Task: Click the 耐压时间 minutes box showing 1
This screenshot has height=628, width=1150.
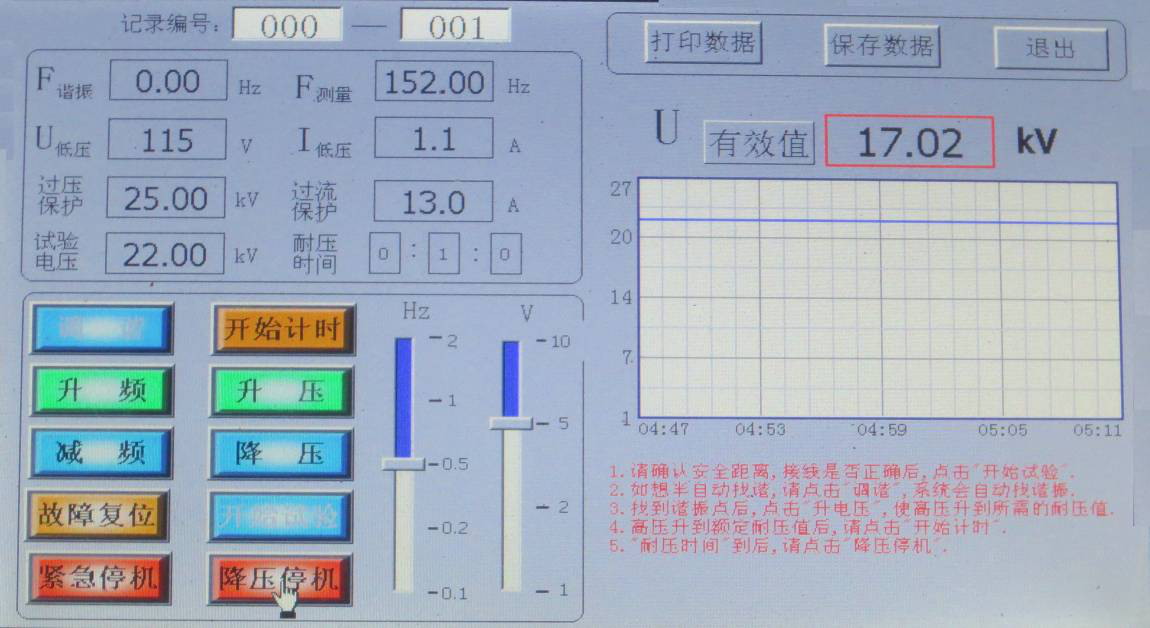Action: point(443,254)
